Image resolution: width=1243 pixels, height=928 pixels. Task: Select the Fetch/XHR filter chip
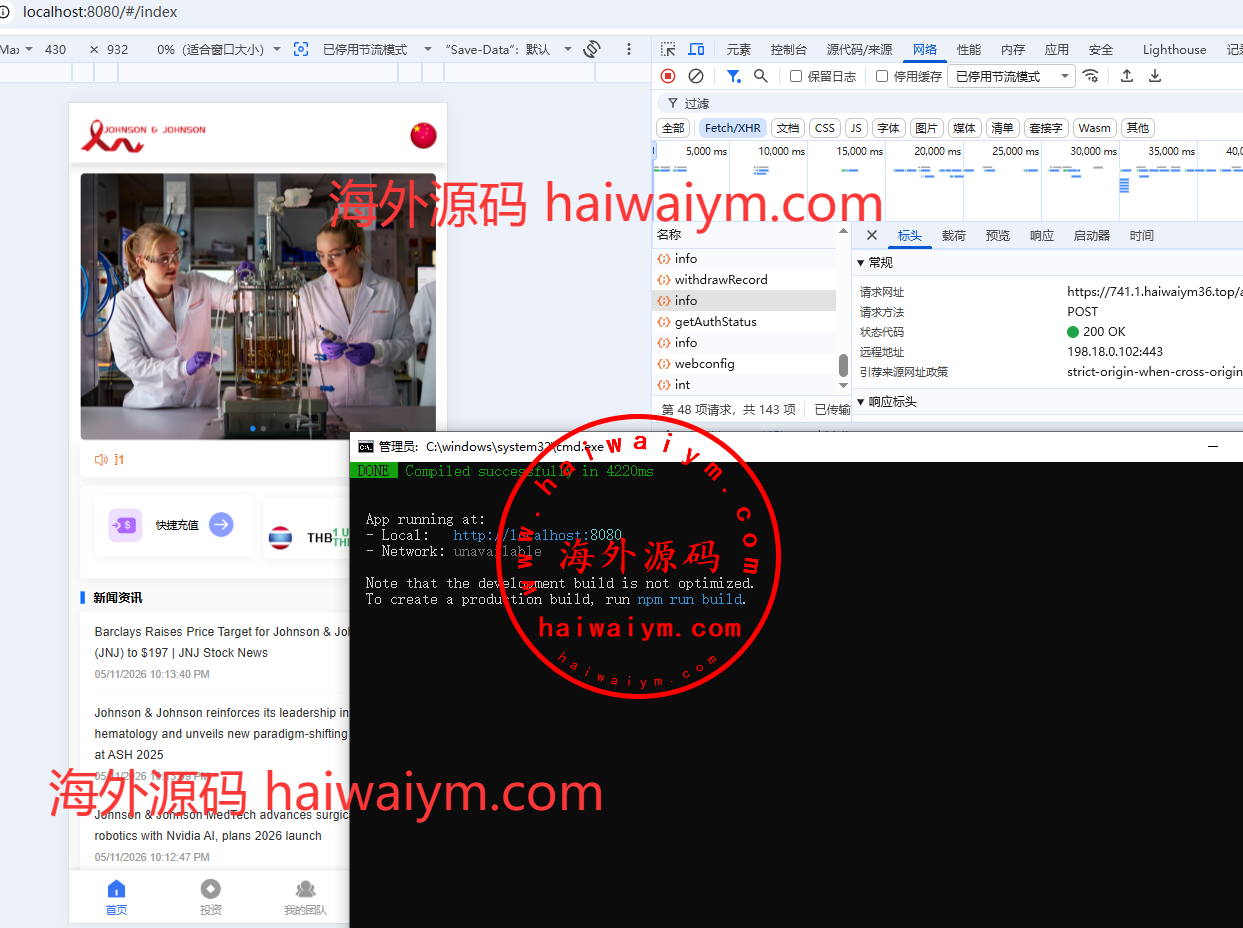click(733, 128)
